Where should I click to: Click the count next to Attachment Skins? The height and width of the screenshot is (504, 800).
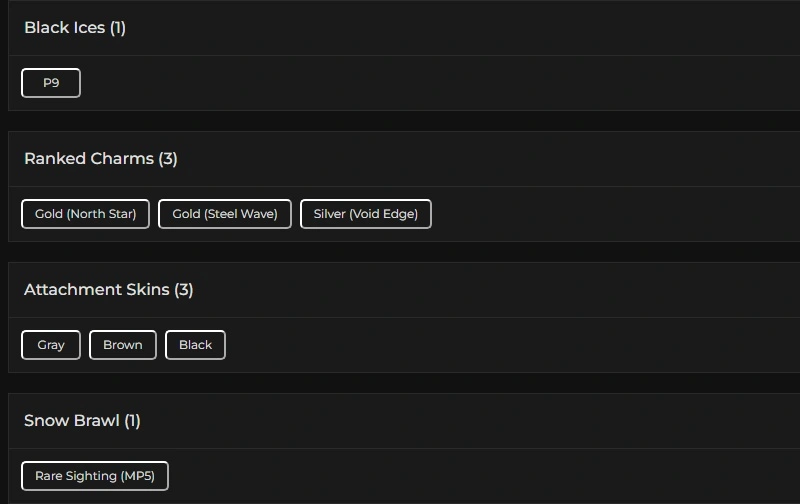point(184,290)
